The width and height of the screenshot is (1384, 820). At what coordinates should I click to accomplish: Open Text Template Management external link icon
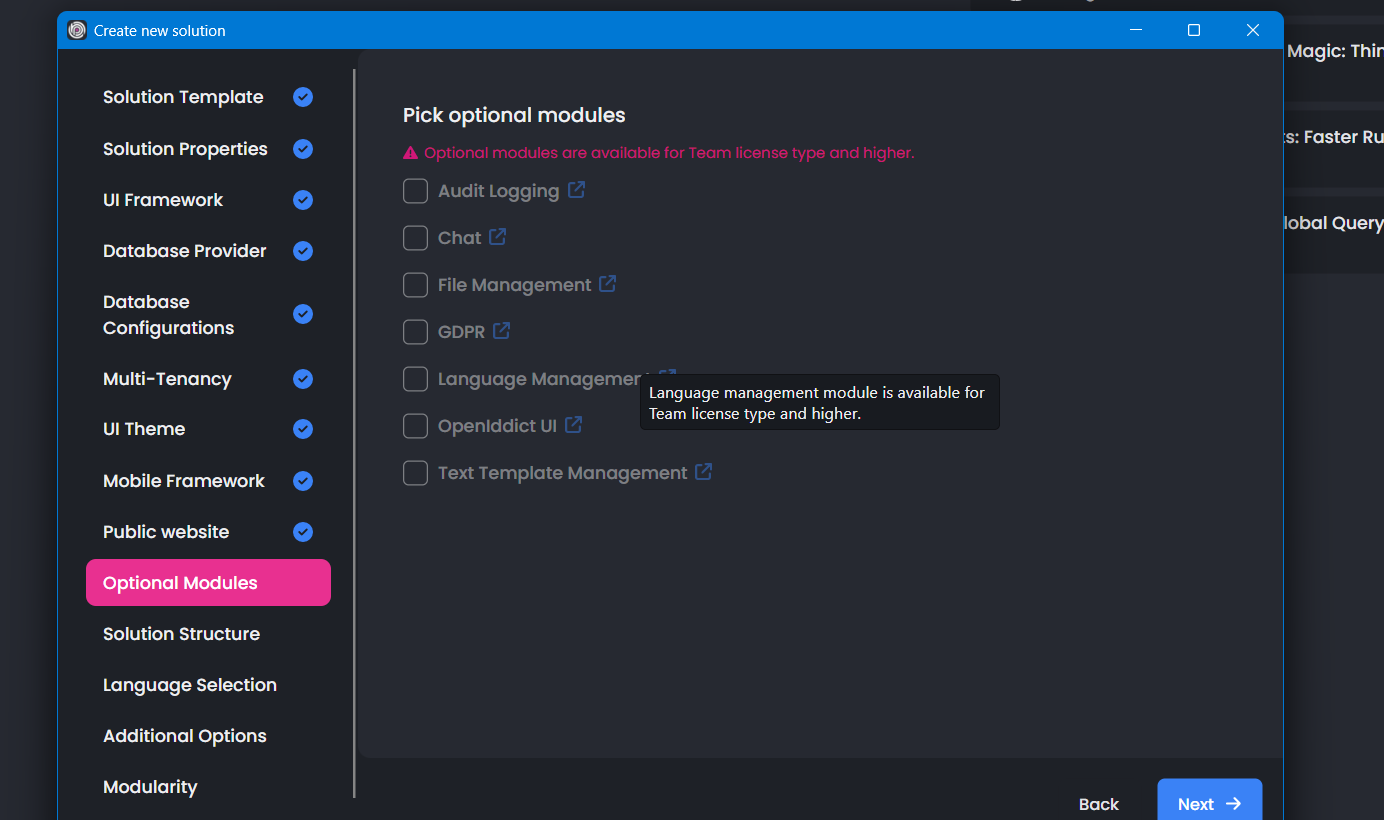(704, 472)
